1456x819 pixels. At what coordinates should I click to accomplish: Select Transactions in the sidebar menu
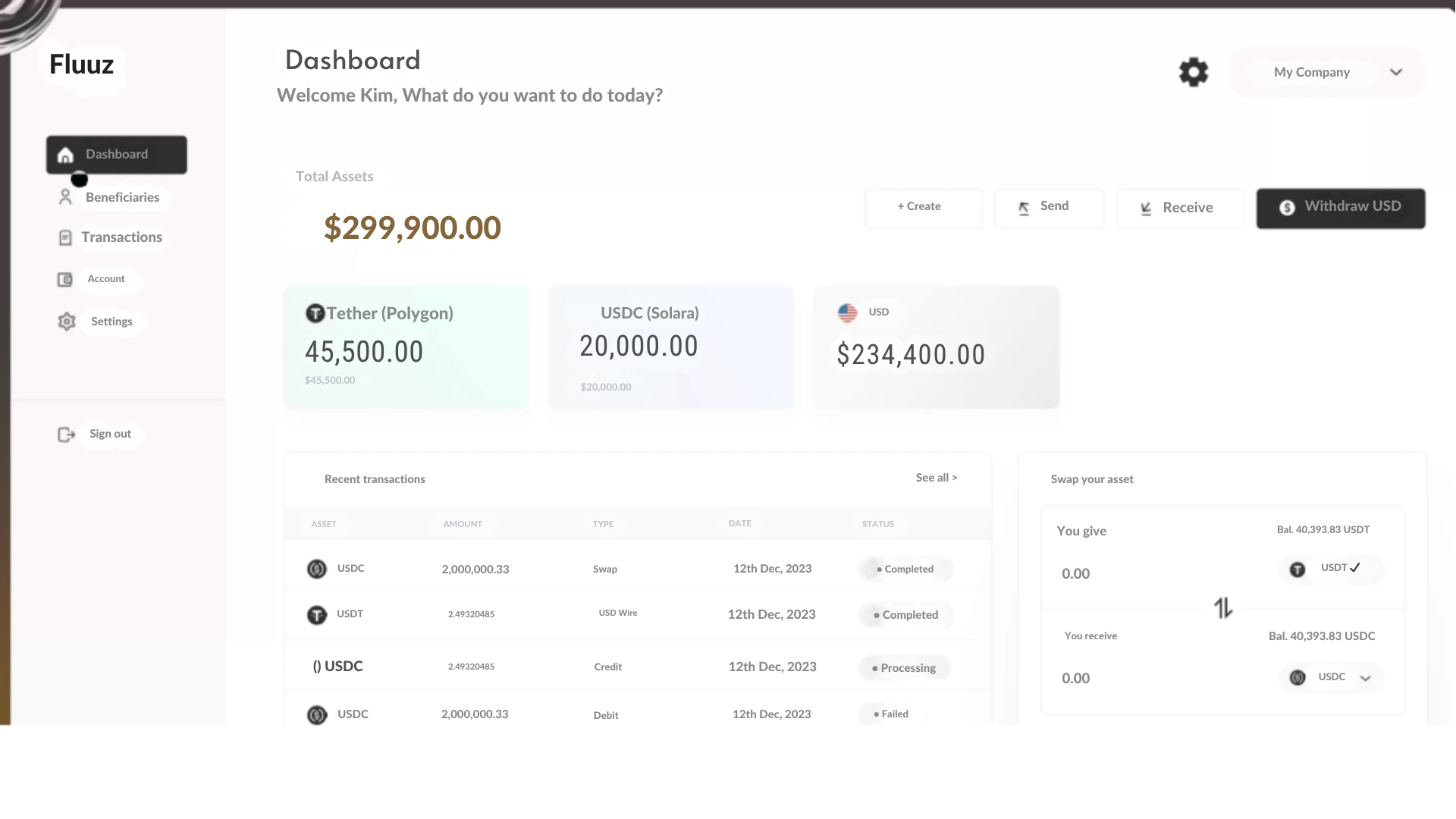click(x=121, y=237)
